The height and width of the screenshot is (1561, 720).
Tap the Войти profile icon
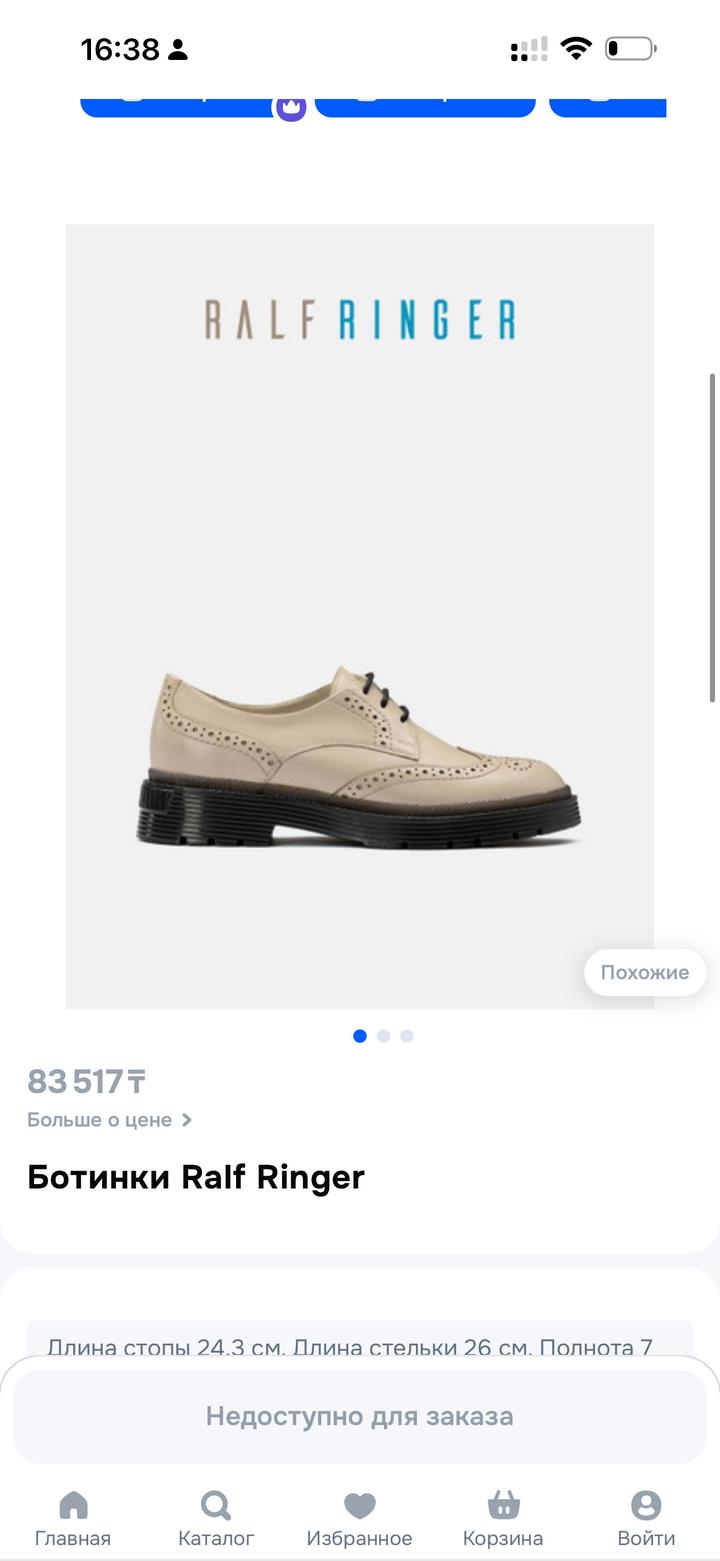[646, 1518]
